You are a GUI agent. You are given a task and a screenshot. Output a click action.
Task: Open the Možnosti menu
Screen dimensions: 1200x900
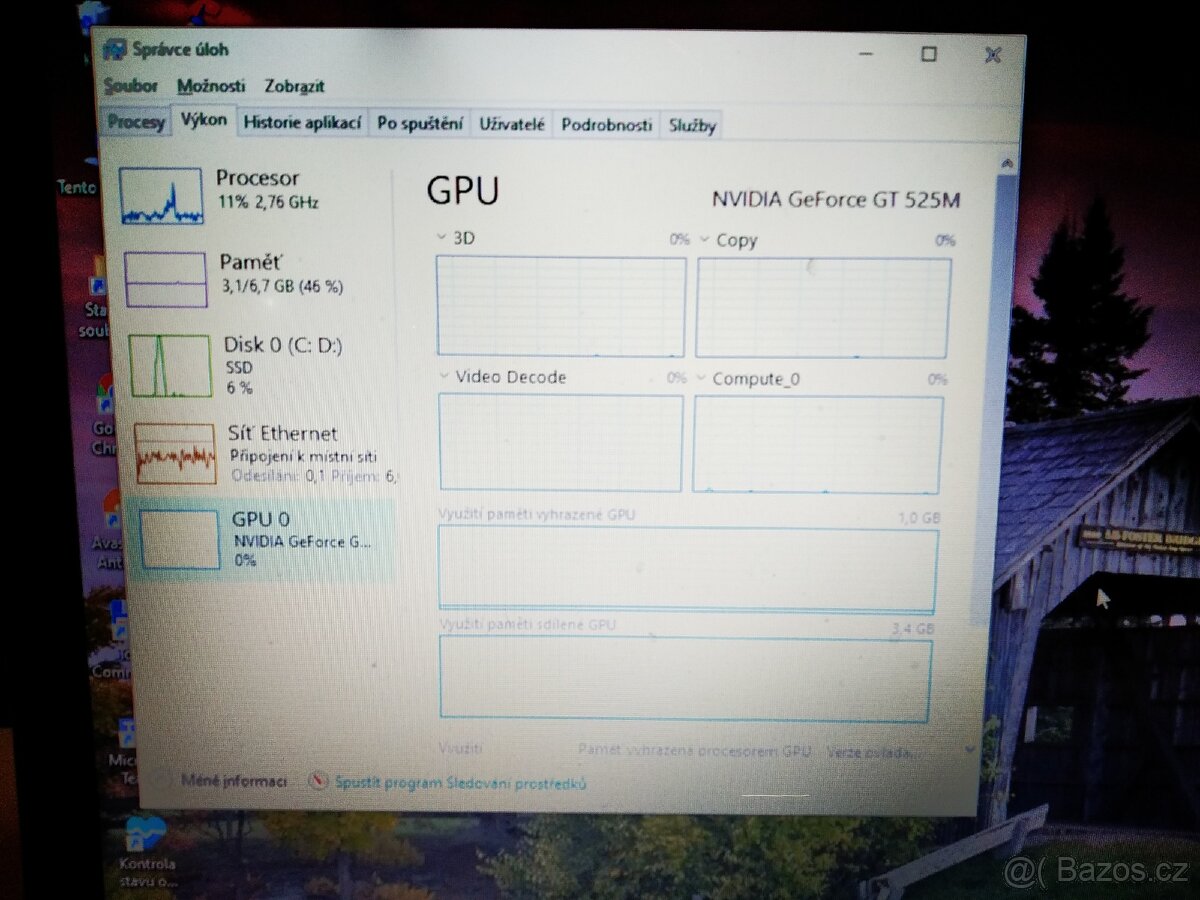[x=211, y=86]
